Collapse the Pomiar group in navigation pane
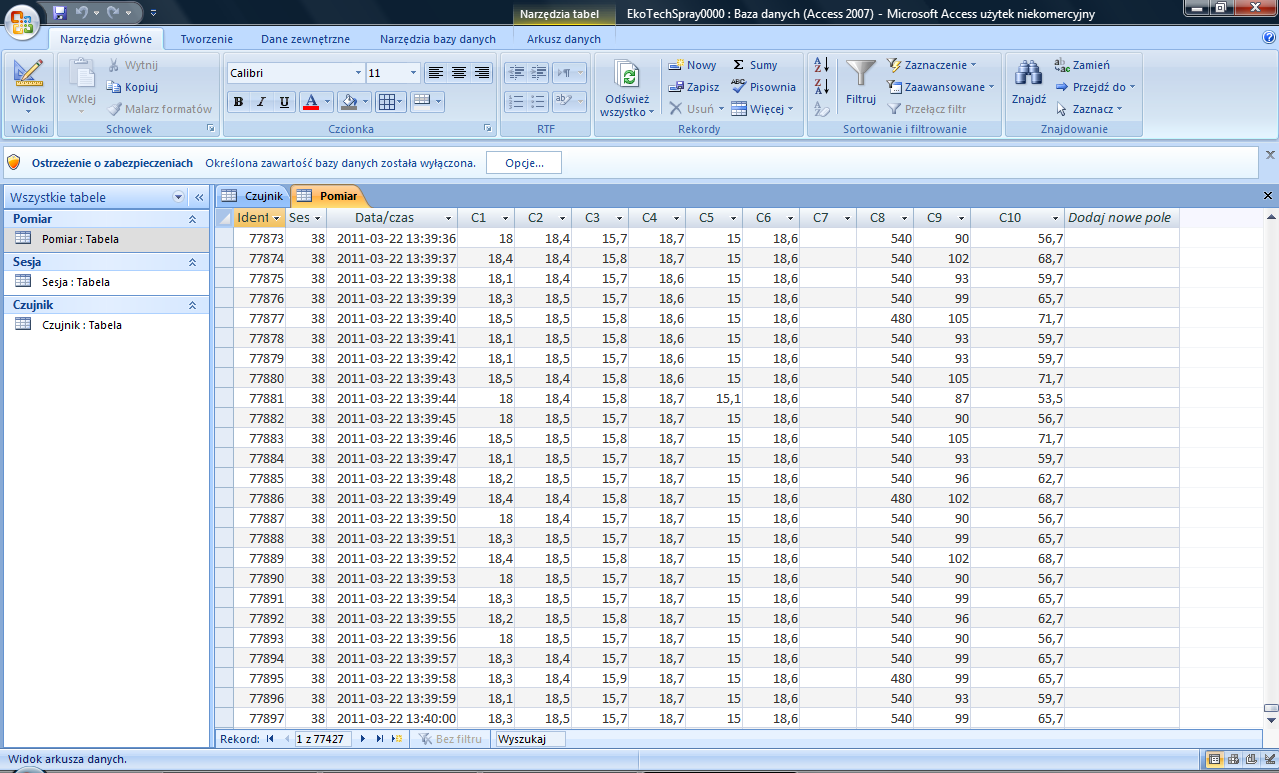This screenshot has width=1279, height=773. click(192, 219)
